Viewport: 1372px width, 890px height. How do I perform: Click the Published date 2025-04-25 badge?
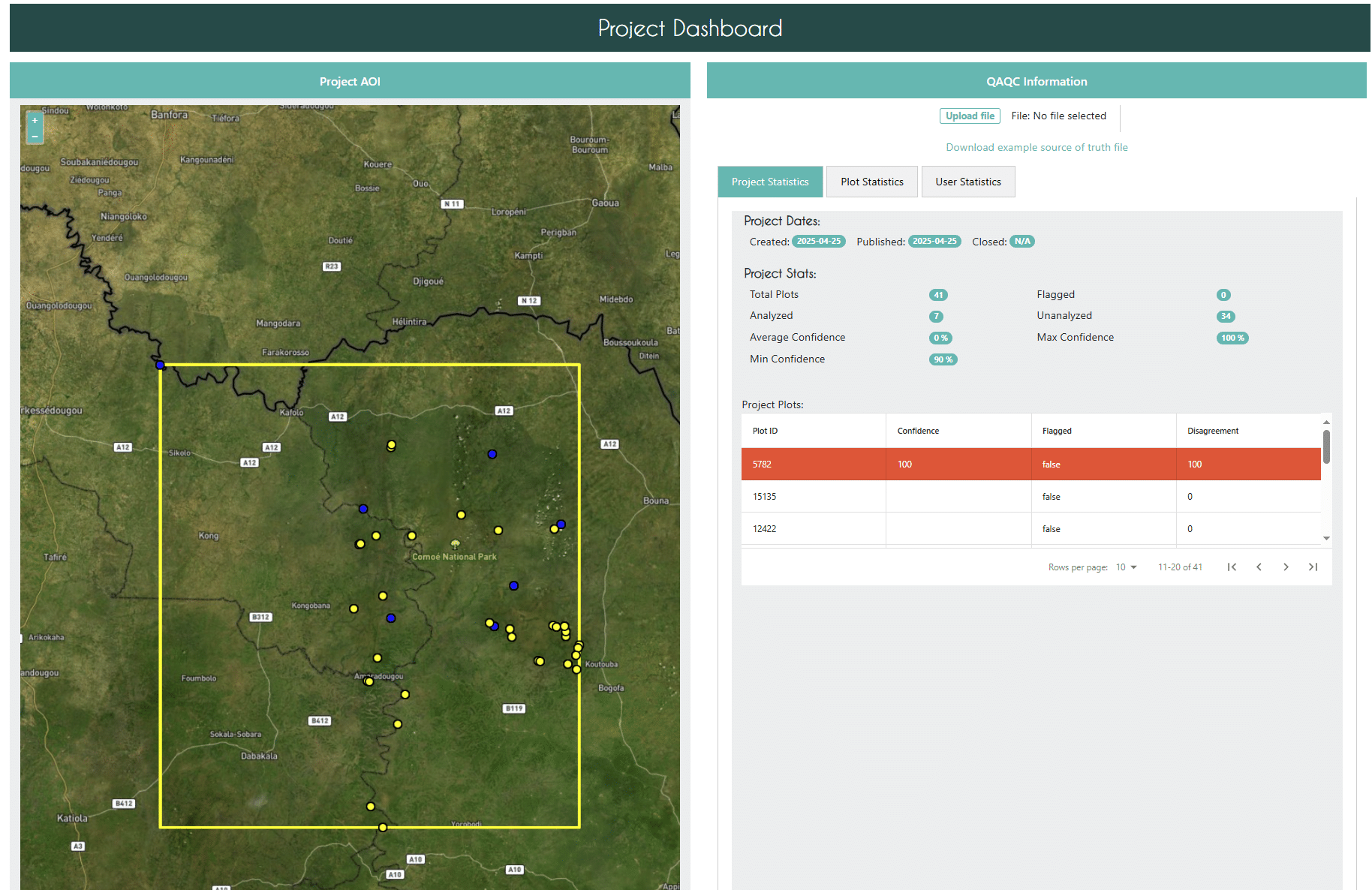[x=934, y=242]
